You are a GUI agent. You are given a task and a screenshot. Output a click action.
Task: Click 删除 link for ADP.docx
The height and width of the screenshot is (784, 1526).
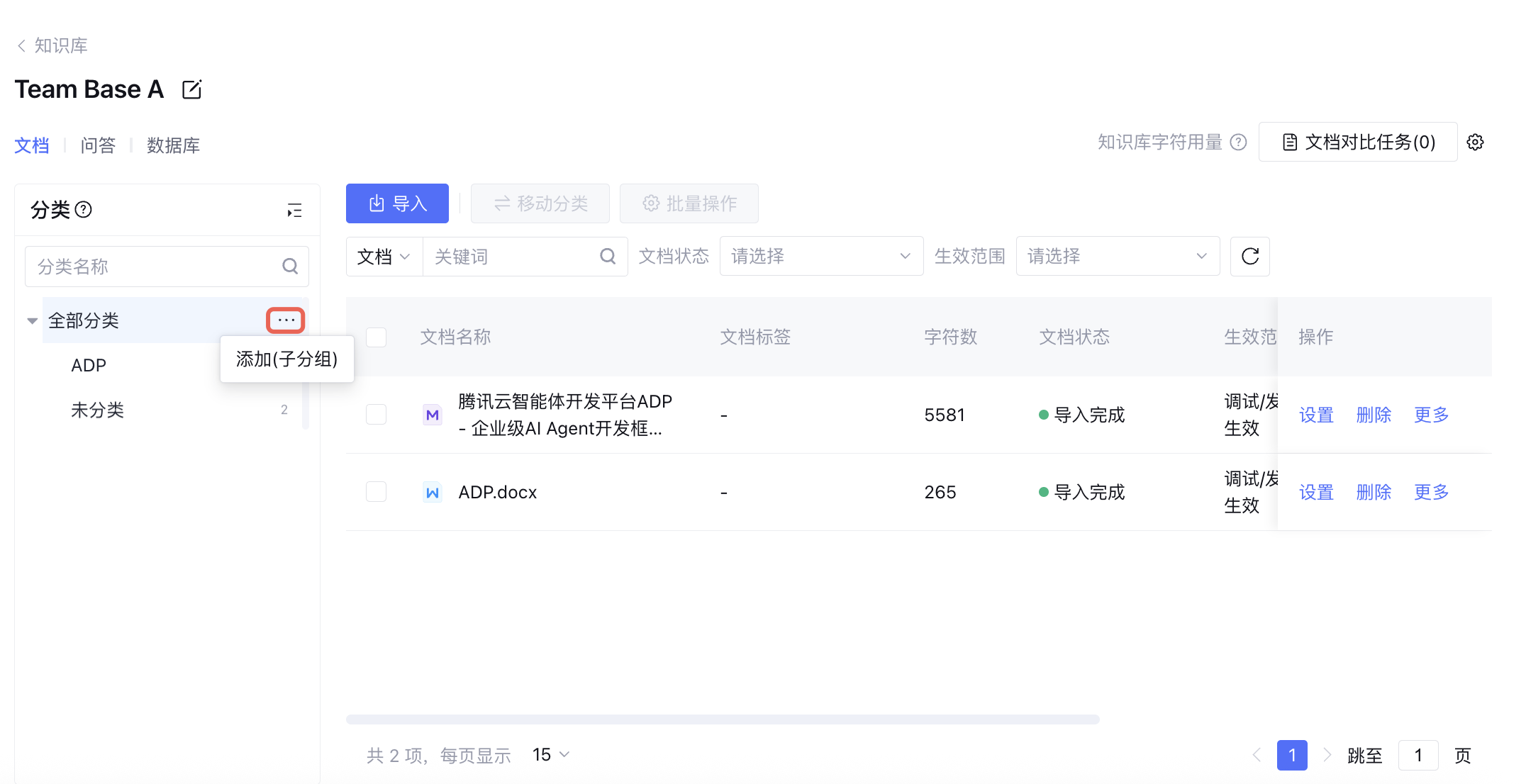pos(1374,492)
